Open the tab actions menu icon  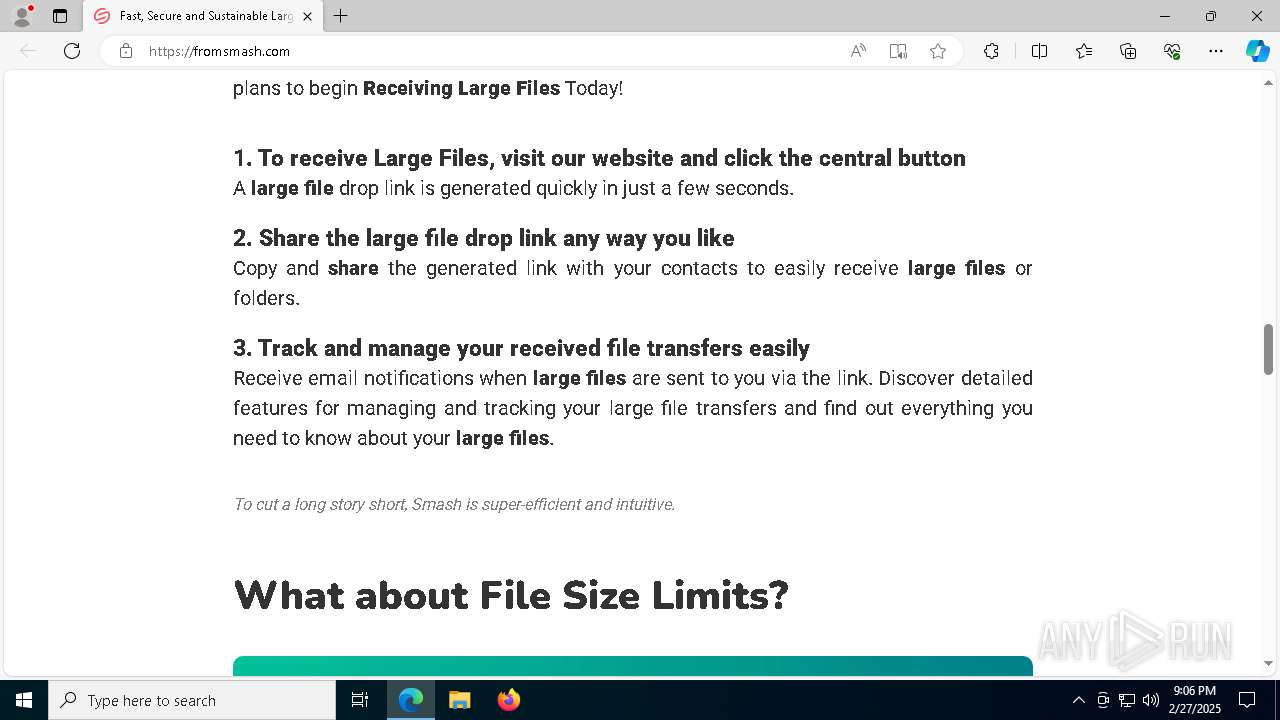click(60, 16)
